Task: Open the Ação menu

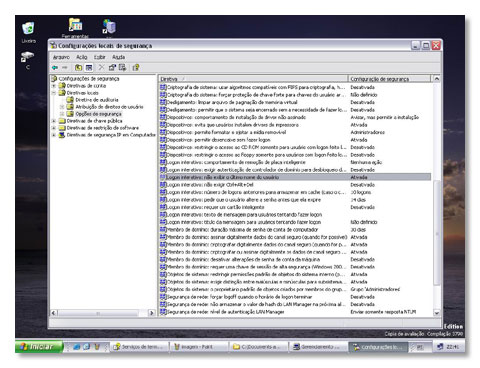Action: pos(82,57)
